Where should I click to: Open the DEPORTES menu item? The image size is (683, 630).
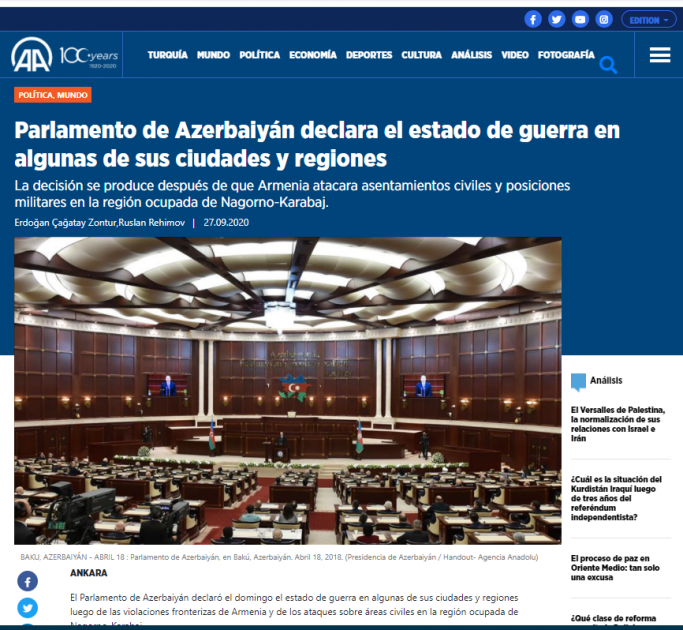pyautogui.click(x=369, y=55)
